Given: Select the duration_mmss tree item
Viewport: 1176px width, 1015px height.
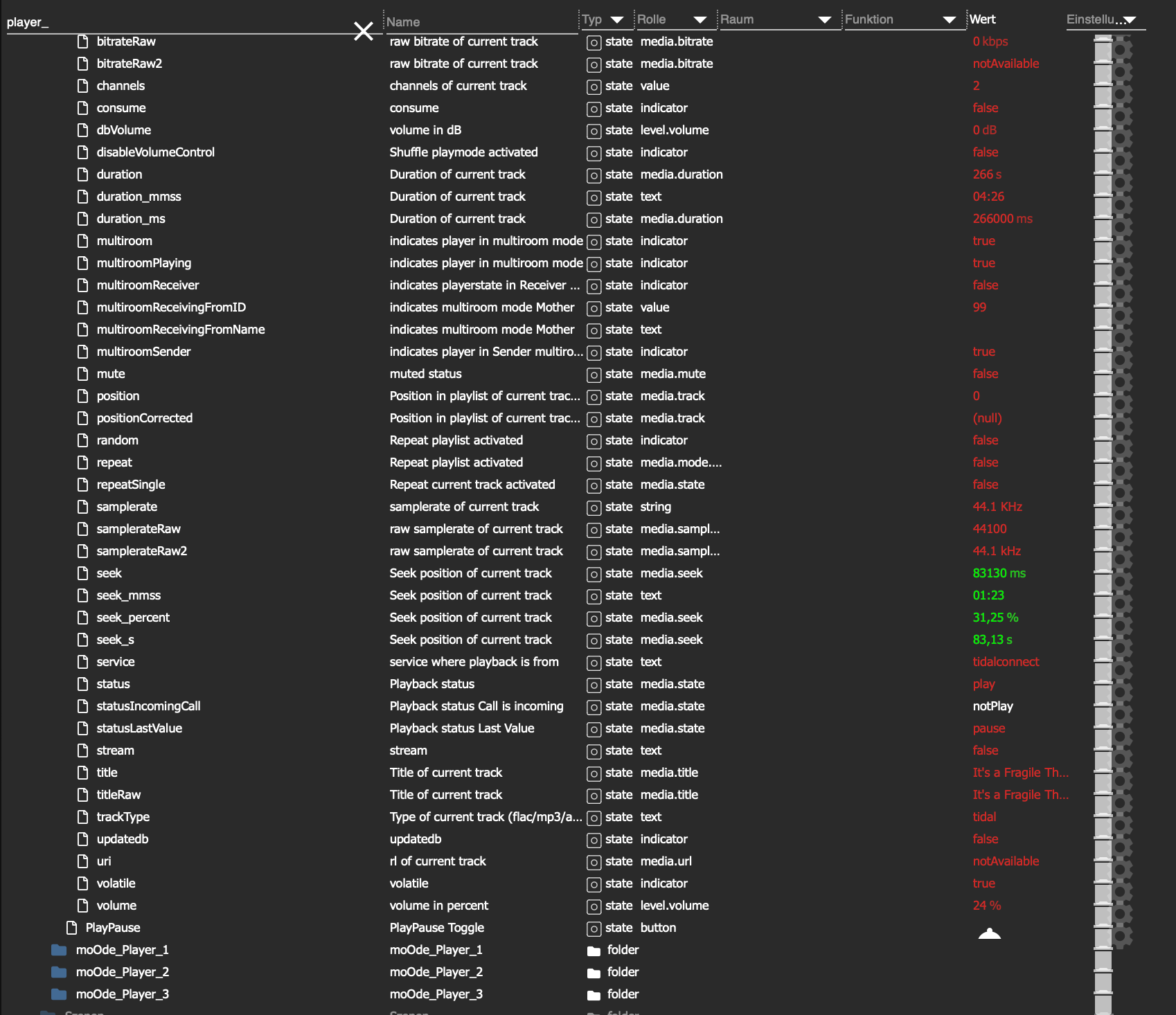Looking at the screenshot, I should tap(139, 197).
